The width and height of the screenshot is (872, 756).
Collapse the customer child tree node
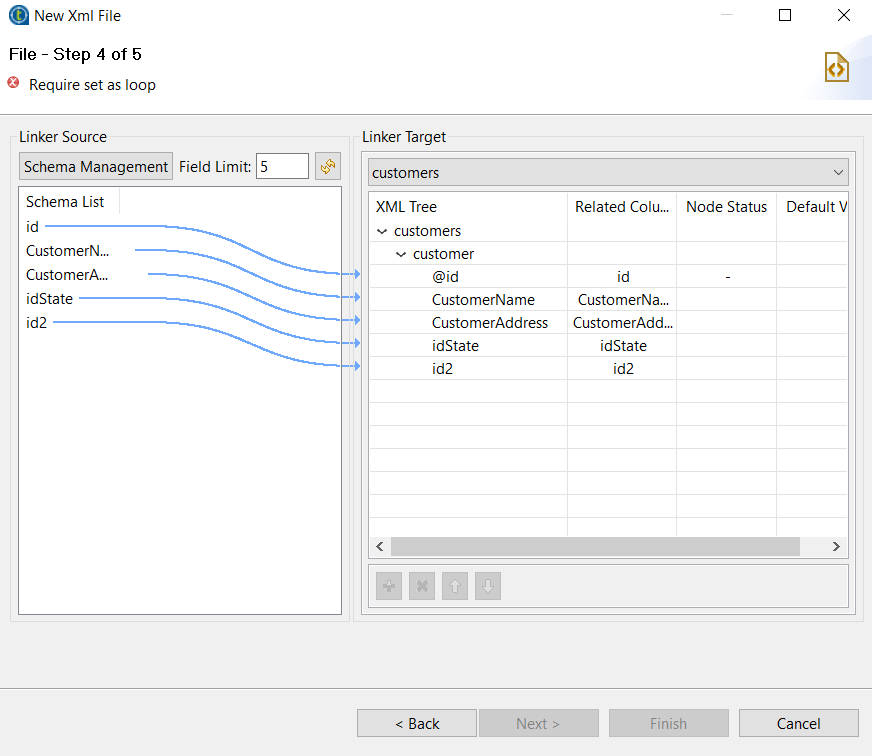pyautogui.click(x=401, y=254)
